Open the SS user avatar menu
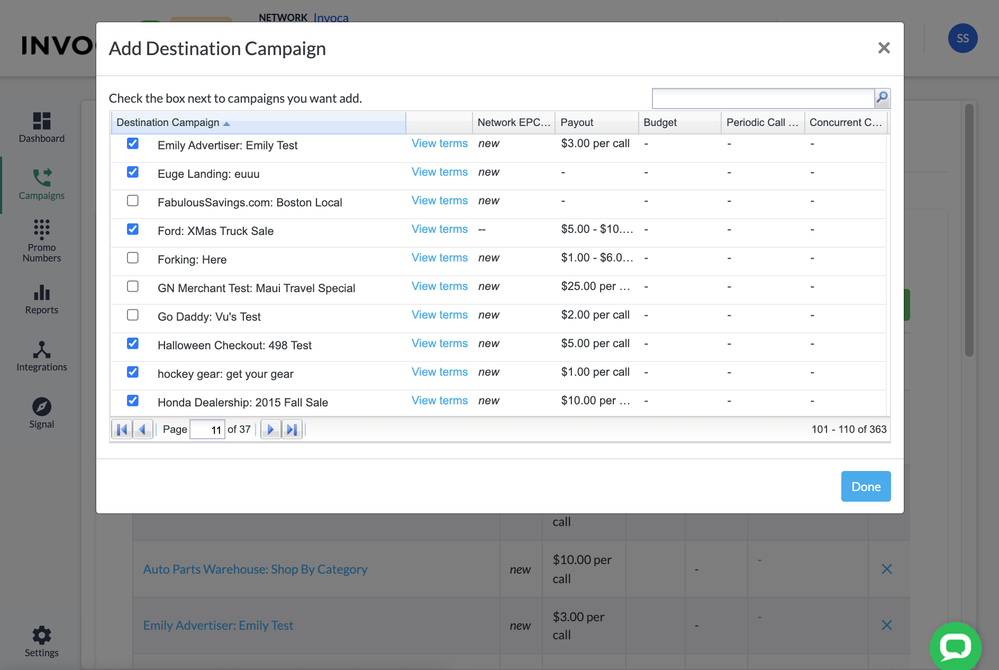The image size is (999, 670). coord(962,39)
